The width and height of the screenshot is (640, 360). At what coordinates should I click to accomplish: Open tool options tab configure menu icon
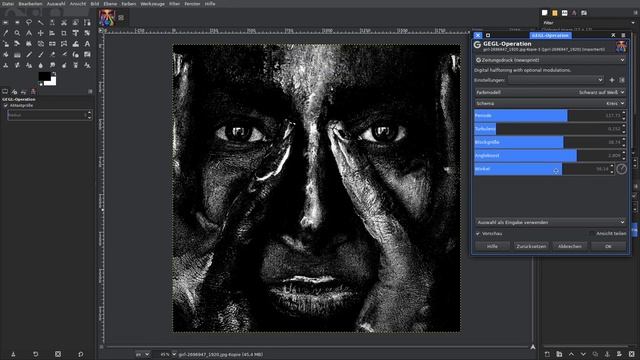(90, 91)
